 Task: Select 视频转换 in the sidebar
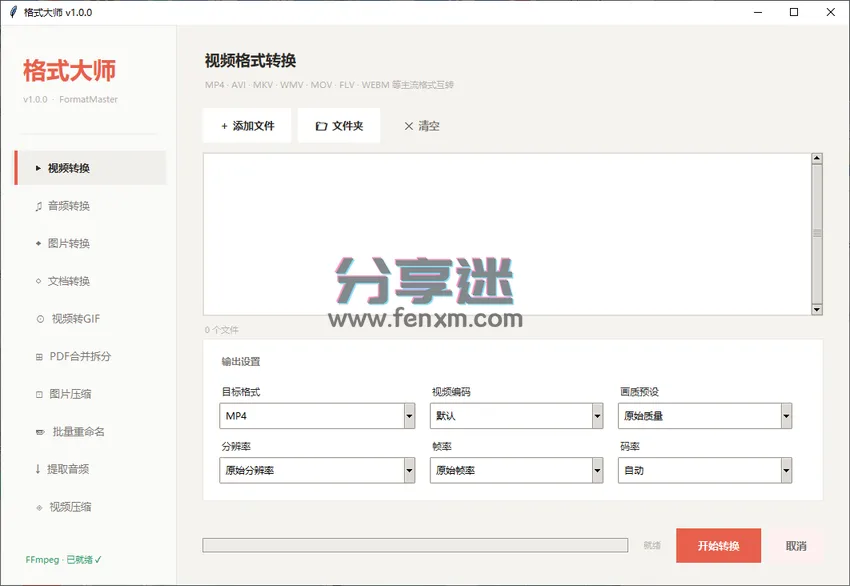(x=90, y=168)
